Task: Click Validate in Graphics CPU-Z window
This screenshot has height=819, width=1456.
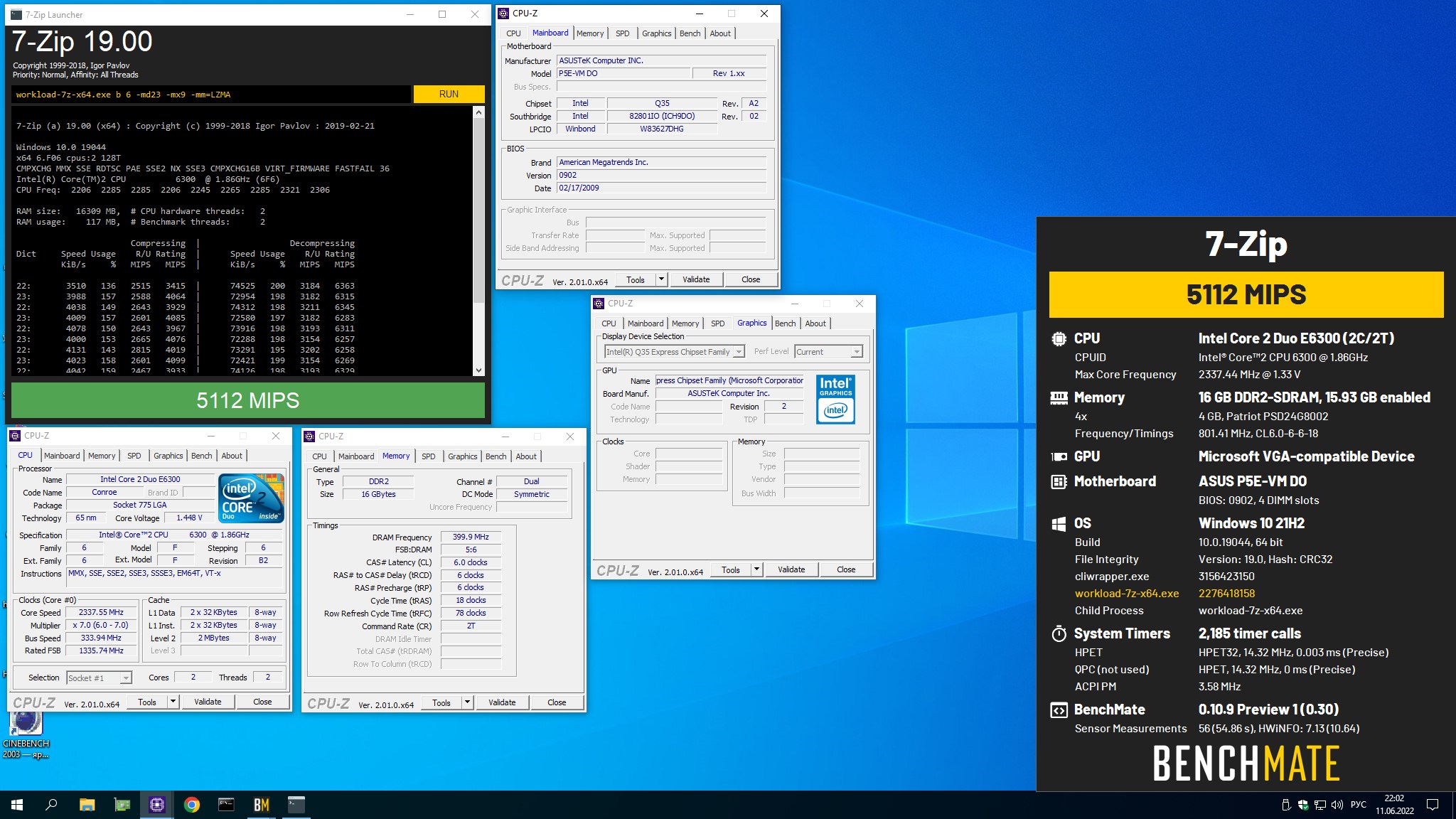Action: [x=791, y=569]
